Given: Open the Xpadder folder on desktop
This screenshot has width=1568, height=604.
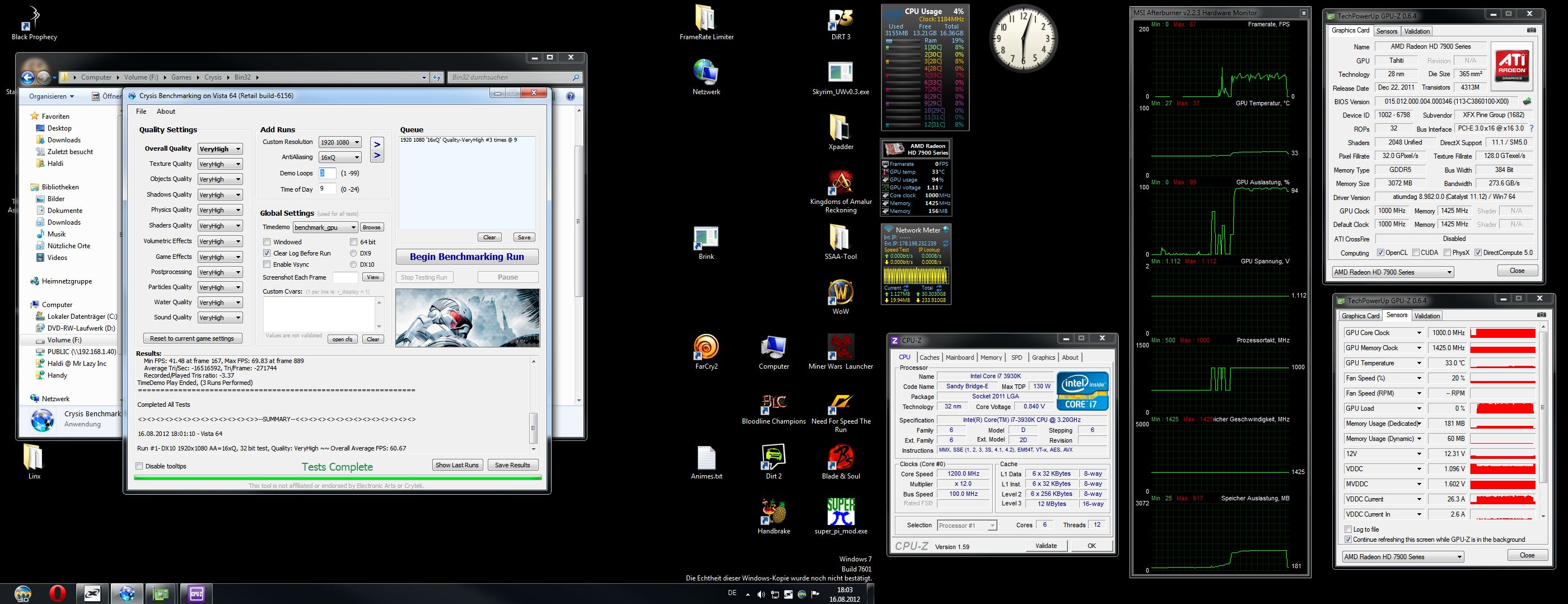Looking at the screenshot, I should pos(841,132).
